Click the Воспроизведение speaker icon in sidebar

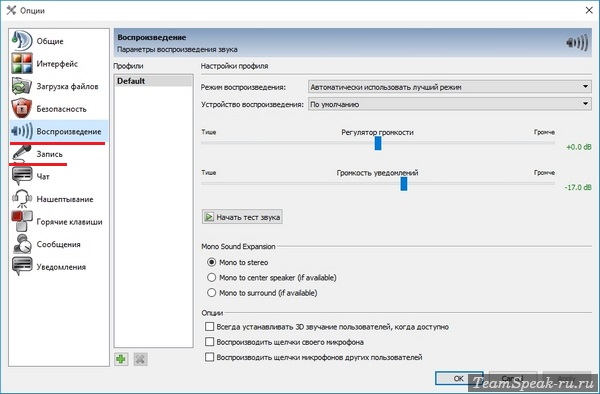pos(22,131)
